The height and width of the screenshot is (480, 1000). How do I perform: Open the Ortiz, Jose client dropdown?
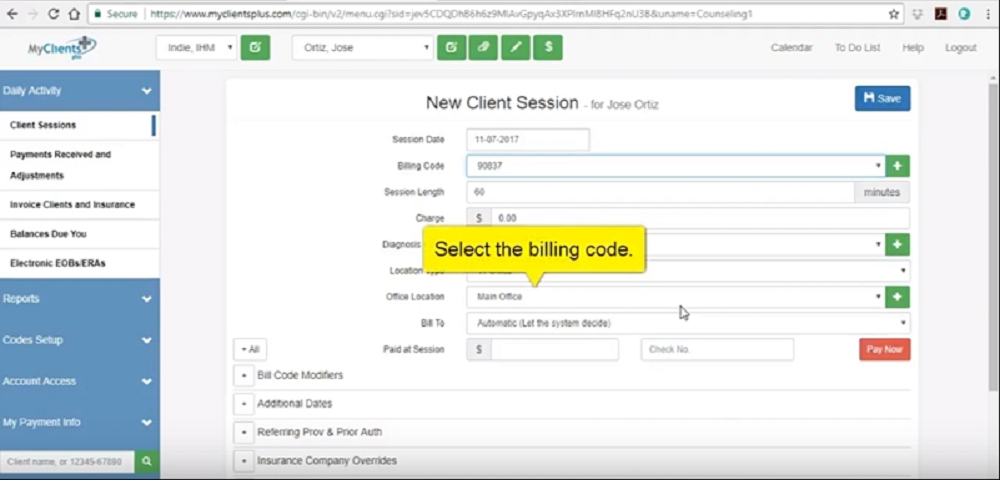click(362, 47)
